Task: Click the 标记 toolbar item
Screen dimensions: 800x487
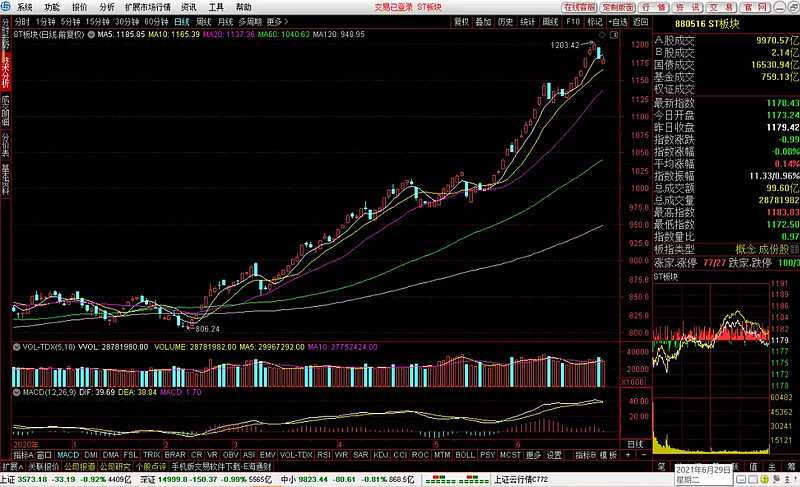Action: [595, 22]
